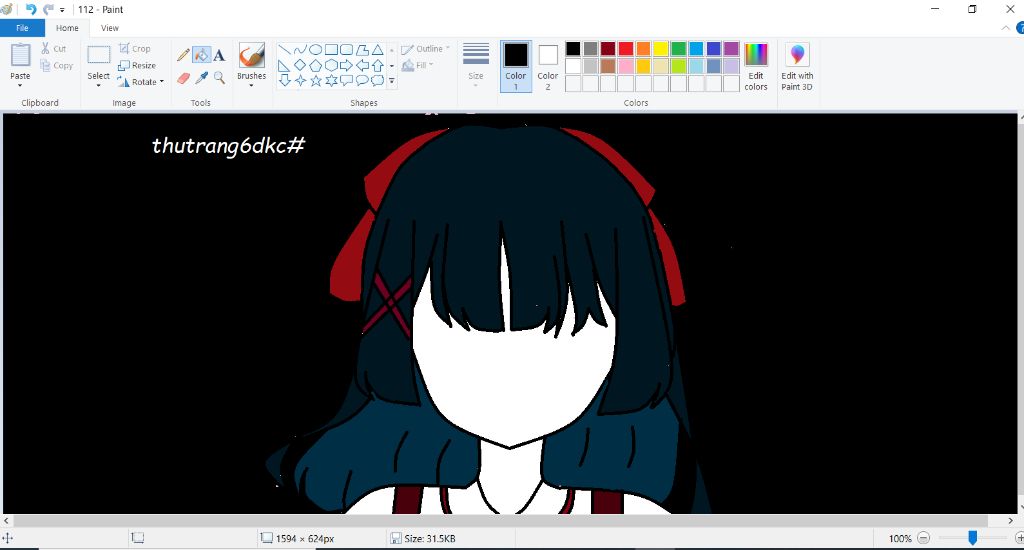This screenshot has height=550, width=1024.
Task: Switch to the Home tab
Action: point(67,28)
